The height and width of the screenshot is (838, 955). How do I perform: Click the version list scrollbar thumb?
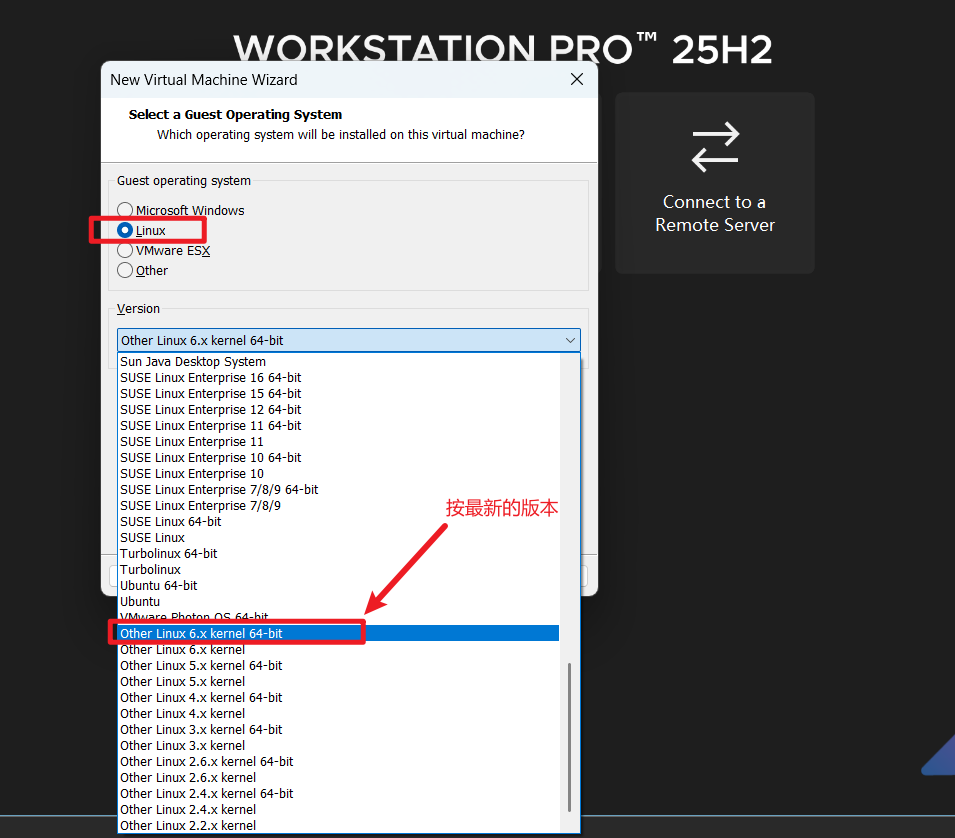[x=569, y=738]
